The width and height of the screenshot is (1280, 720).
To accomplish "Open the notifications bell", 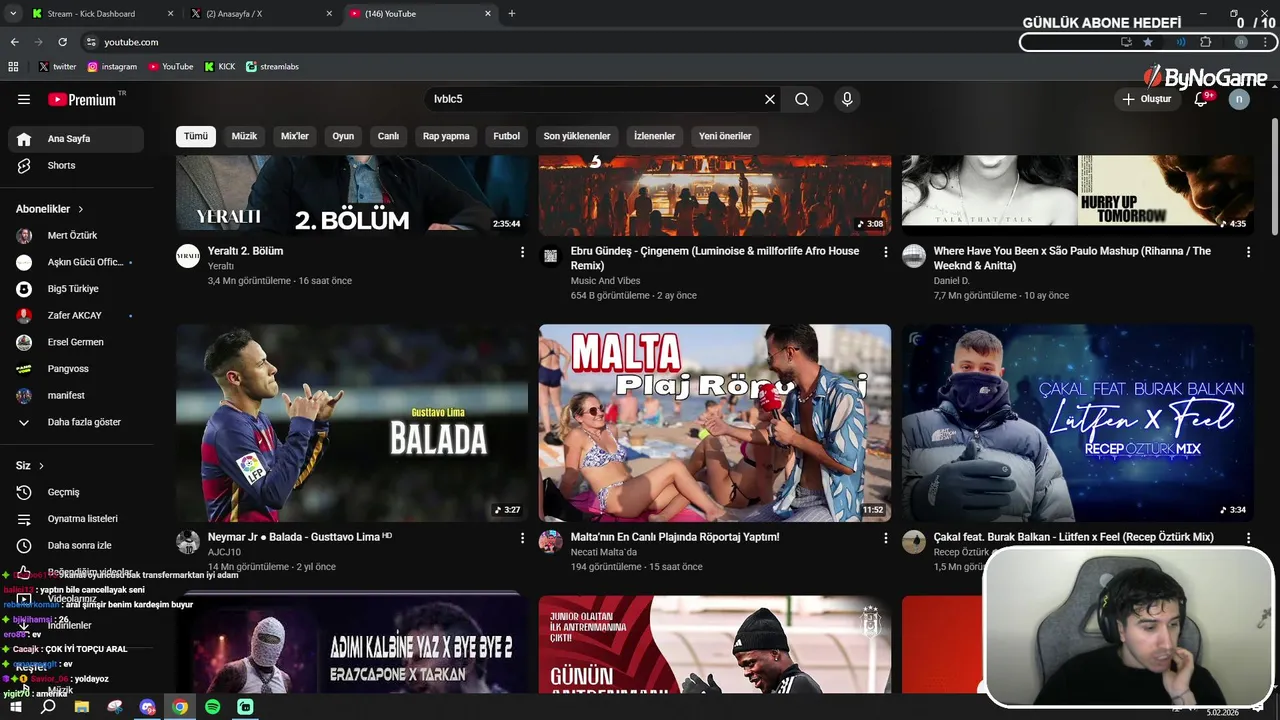I will coord(1202,99).
